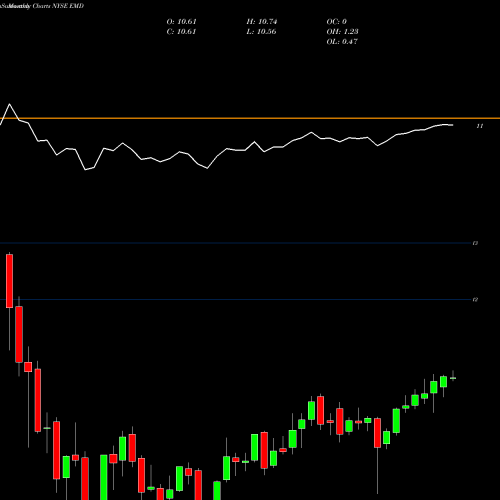This screenshot has height=500, width=500.
Task: Select the close value "C: 10.61"
Action: click(x=181, y=32)
